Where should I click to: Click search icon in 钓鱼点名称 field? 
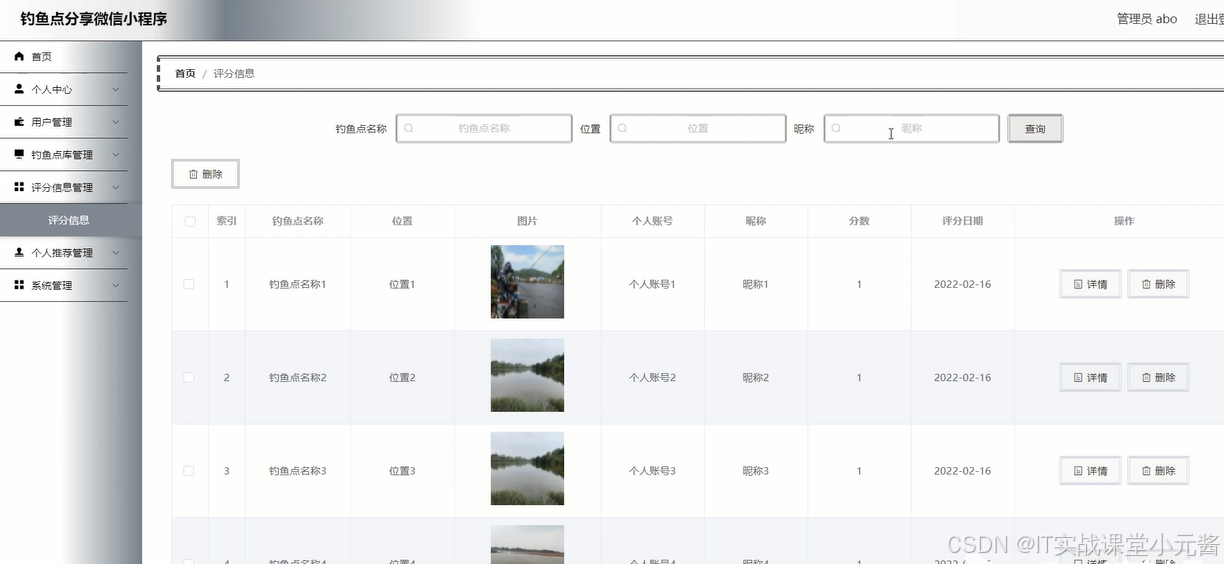(x=409, y=129)
